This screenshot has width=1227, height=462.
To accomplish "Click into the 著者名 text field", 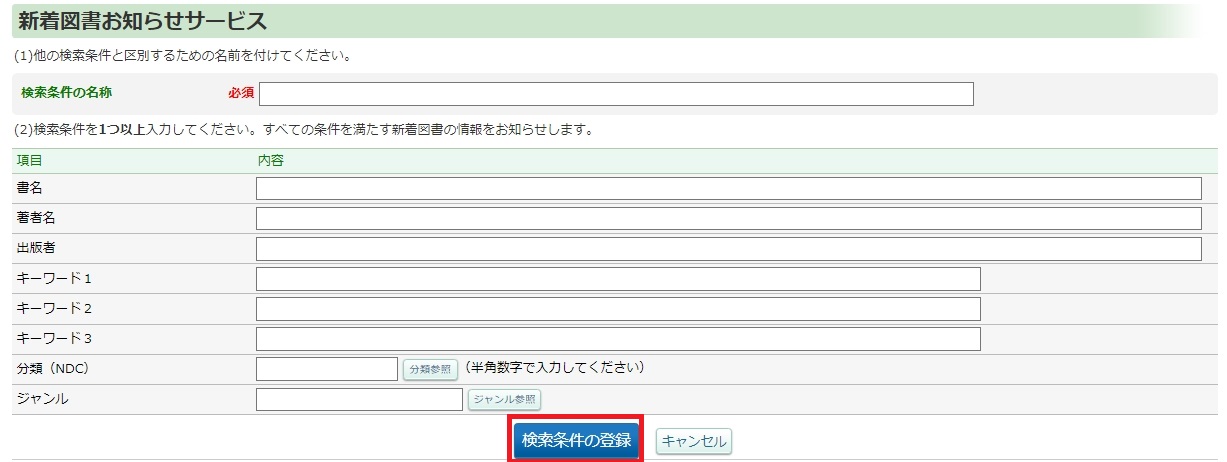I will 728,219.
